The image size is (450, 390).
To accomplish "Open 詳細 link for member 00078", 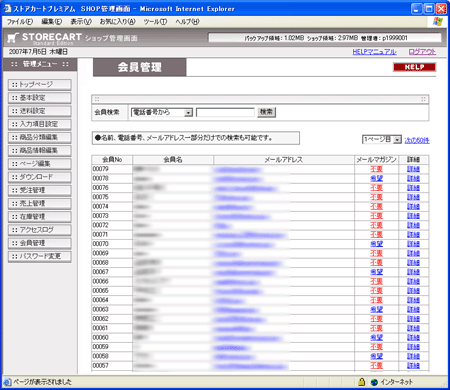I will 413,178.
